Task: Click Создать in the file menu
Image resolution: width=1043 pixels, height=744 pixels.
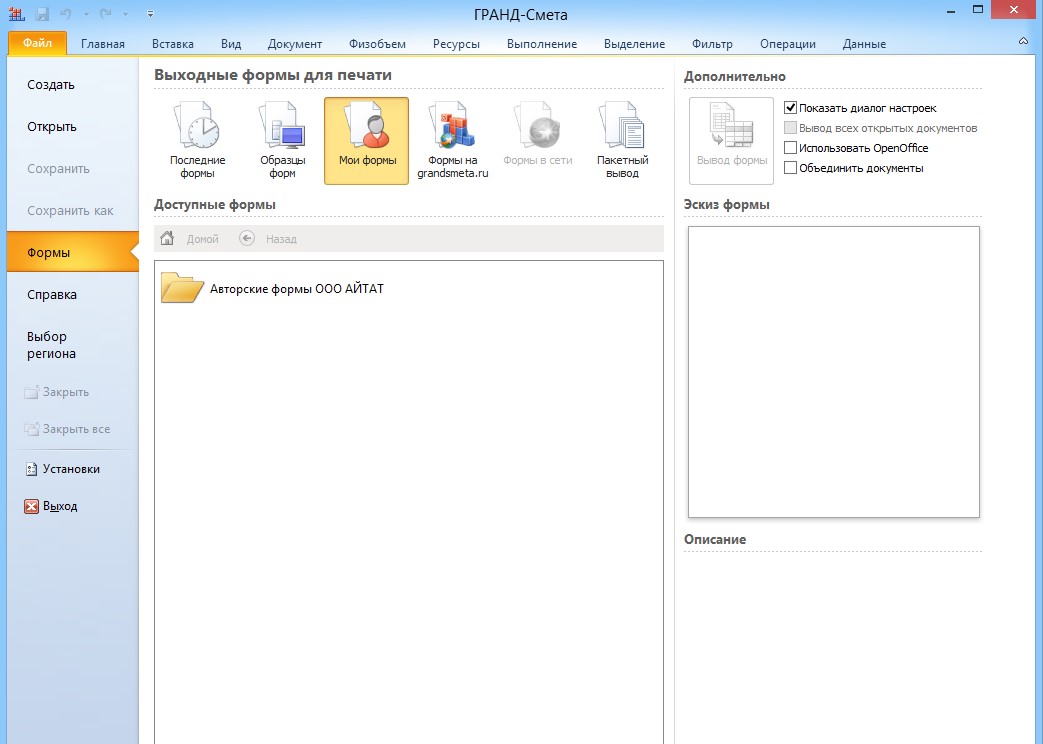Action: tap(73, 85)
